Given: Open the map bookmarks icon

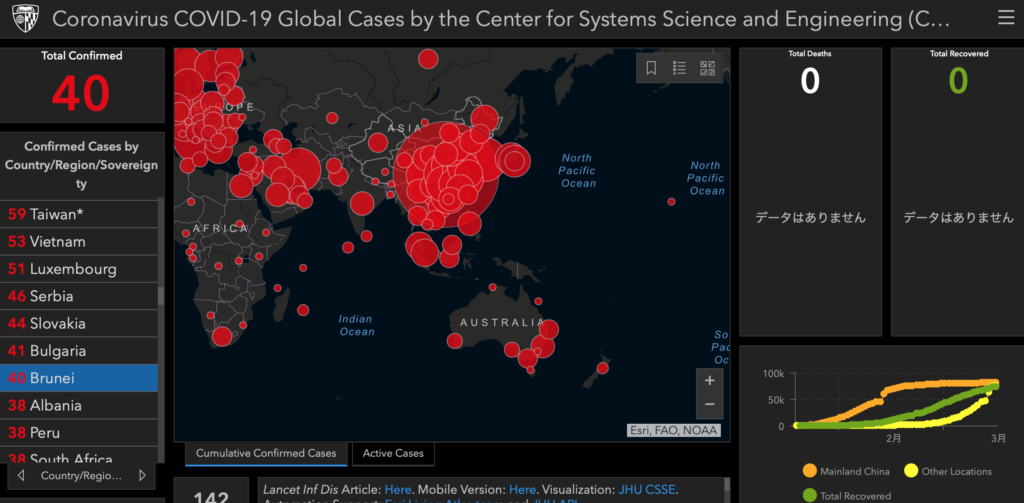Looking at the screenshot, I should [651, 68].
